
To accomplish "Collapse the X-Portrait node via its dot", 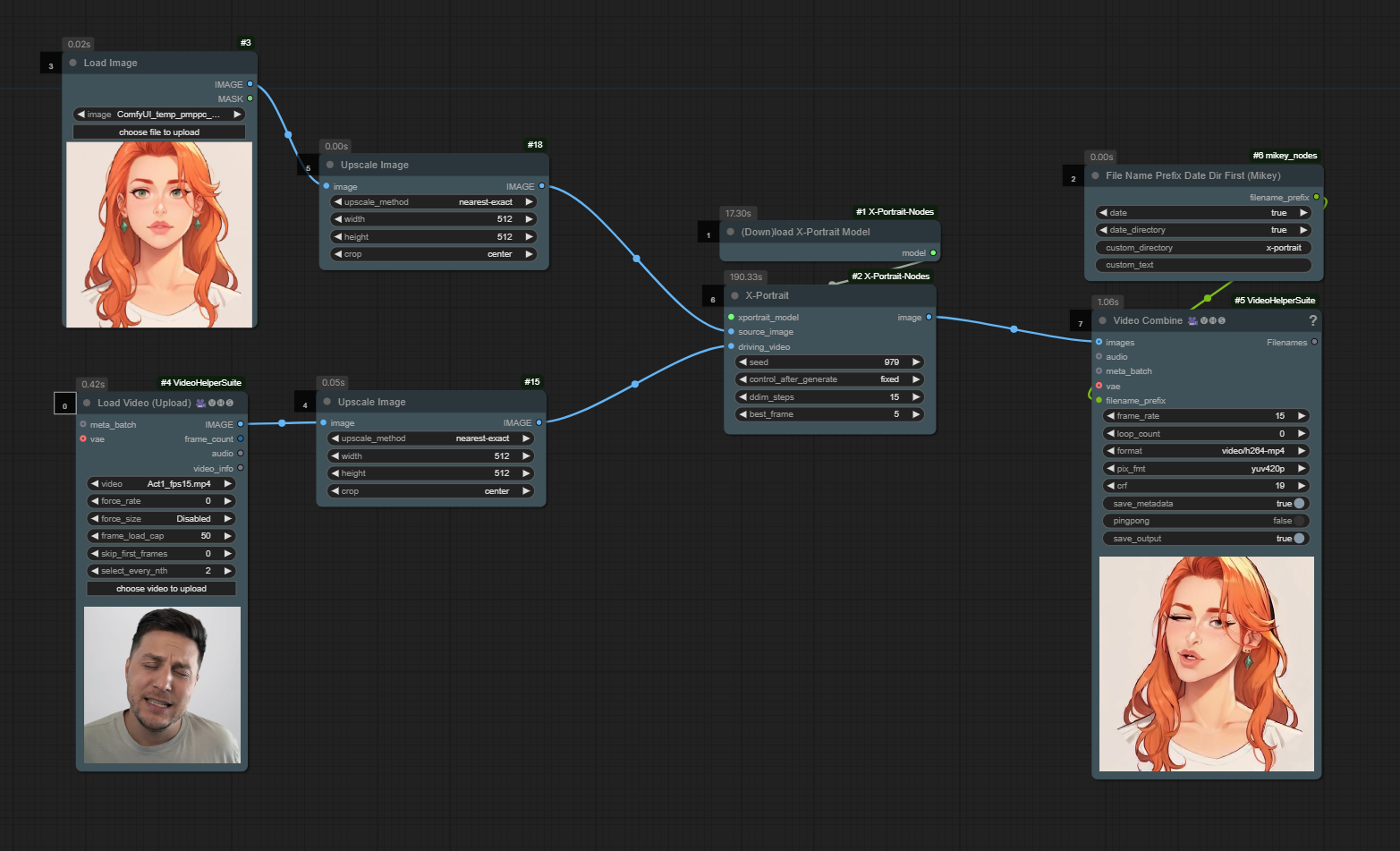I will [735, 295].
